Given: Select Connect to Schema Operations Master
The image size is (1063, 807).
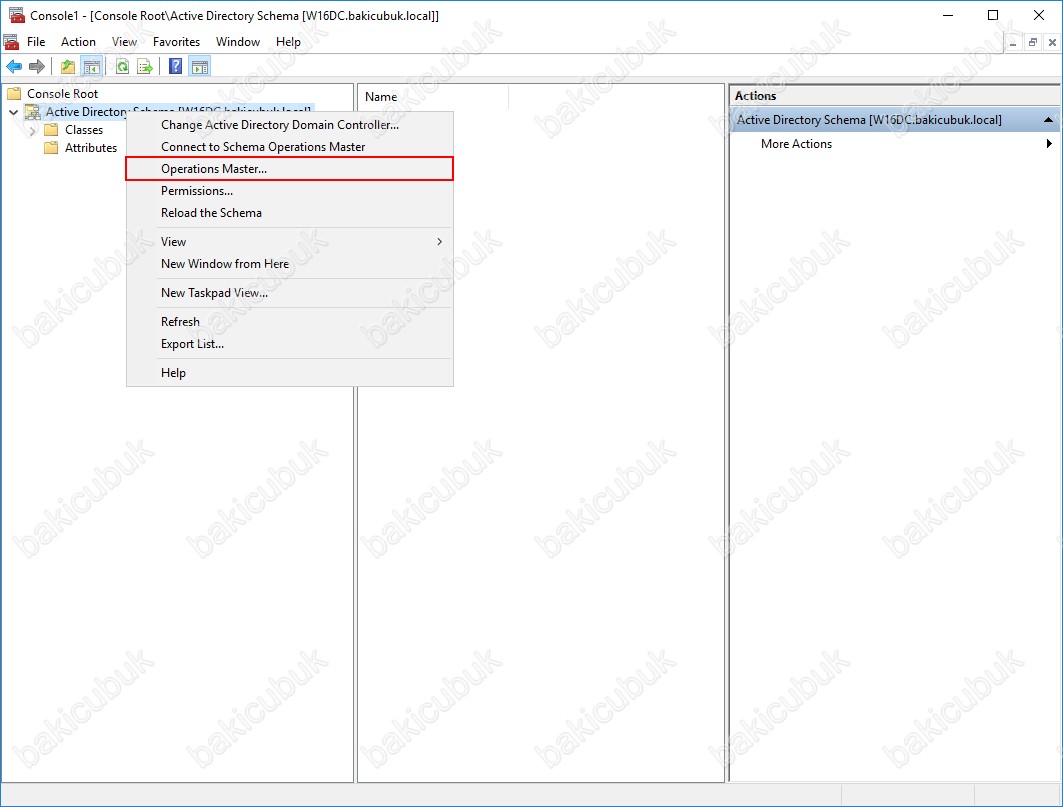Looking at the screenshot, I should pyautogui.click(x=289, y=146).
